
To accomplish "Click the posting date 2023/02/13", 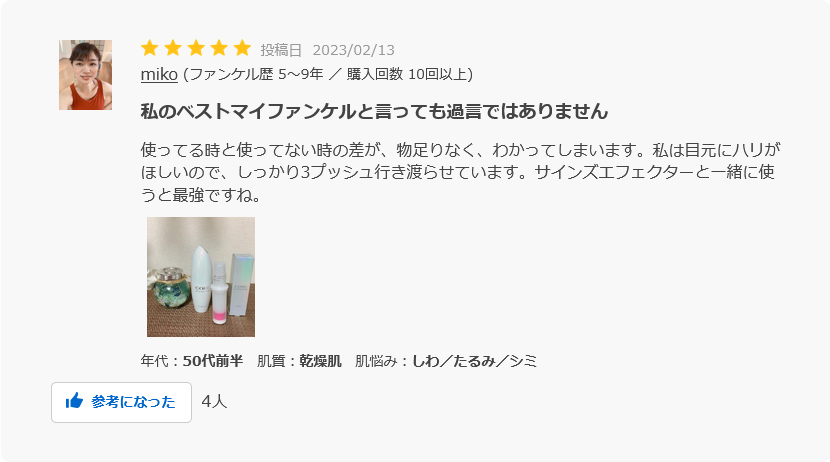I will click(x=354, y=50).
